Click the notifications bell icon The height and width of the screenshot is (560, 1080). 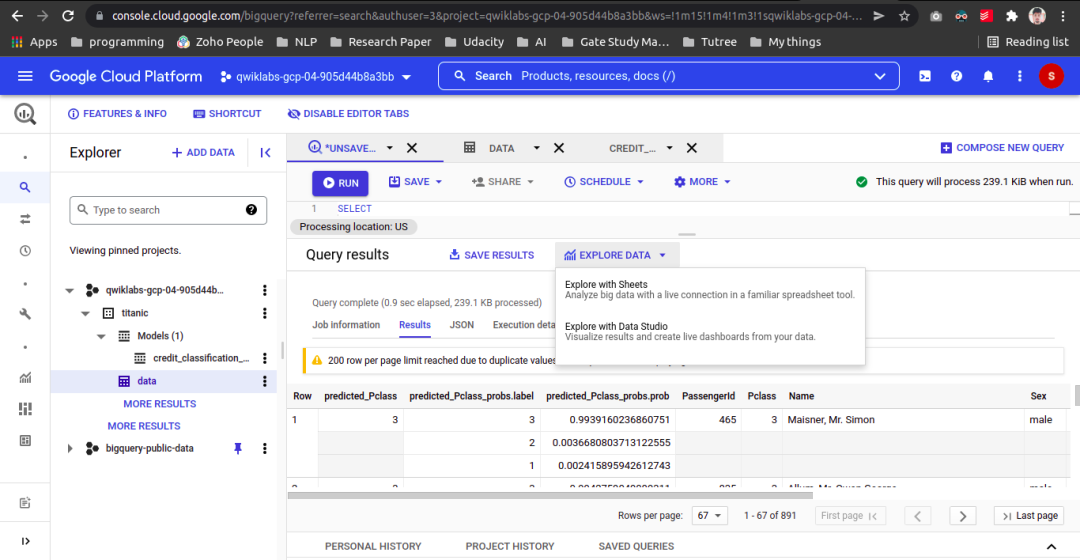click(988, 76)
